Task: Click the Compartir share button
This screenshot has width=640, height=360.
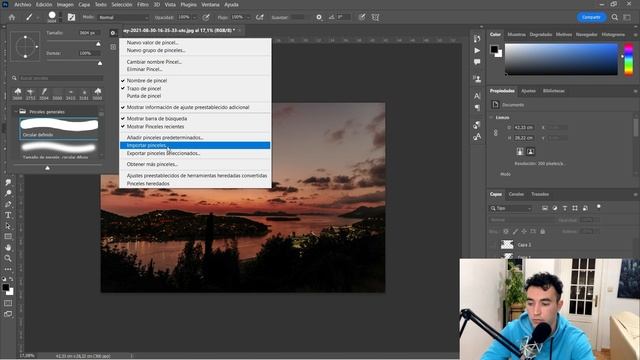Action: tap(591, 17)
